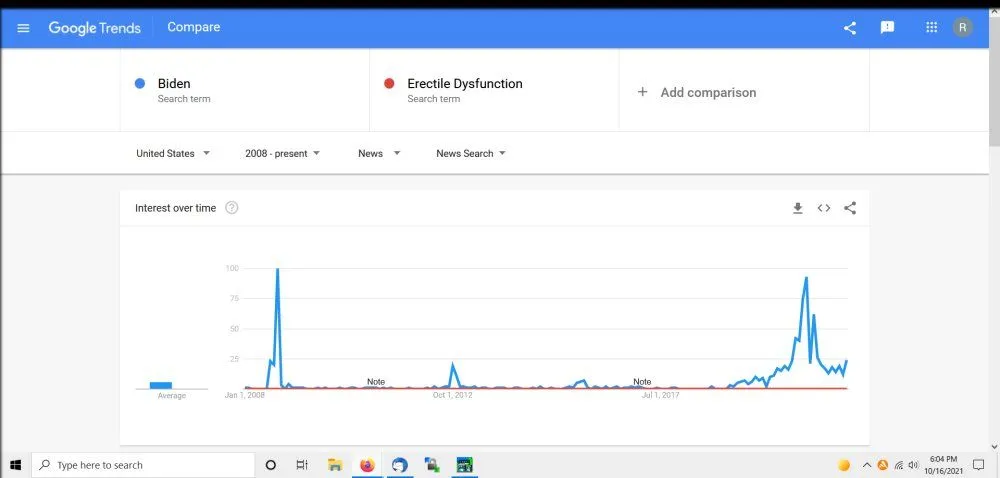
Task: Download the Interest over time CSV
Action: [798, 208]
